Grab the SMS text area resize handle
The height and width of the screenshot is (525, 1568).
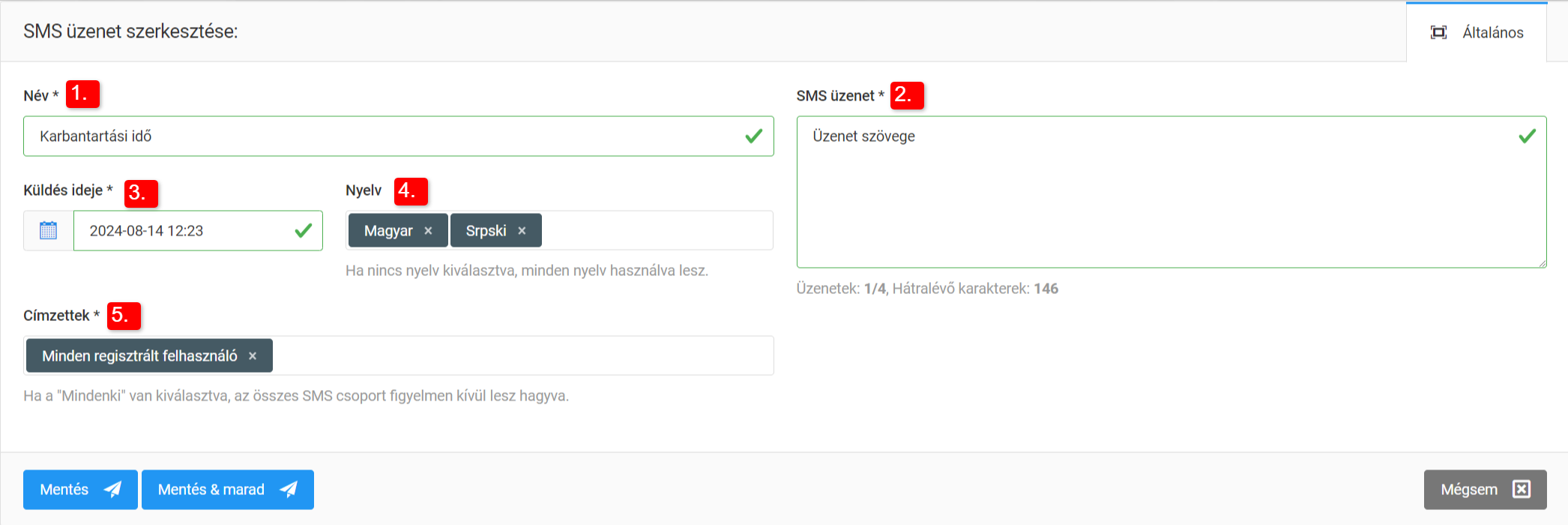(1542, 263)
